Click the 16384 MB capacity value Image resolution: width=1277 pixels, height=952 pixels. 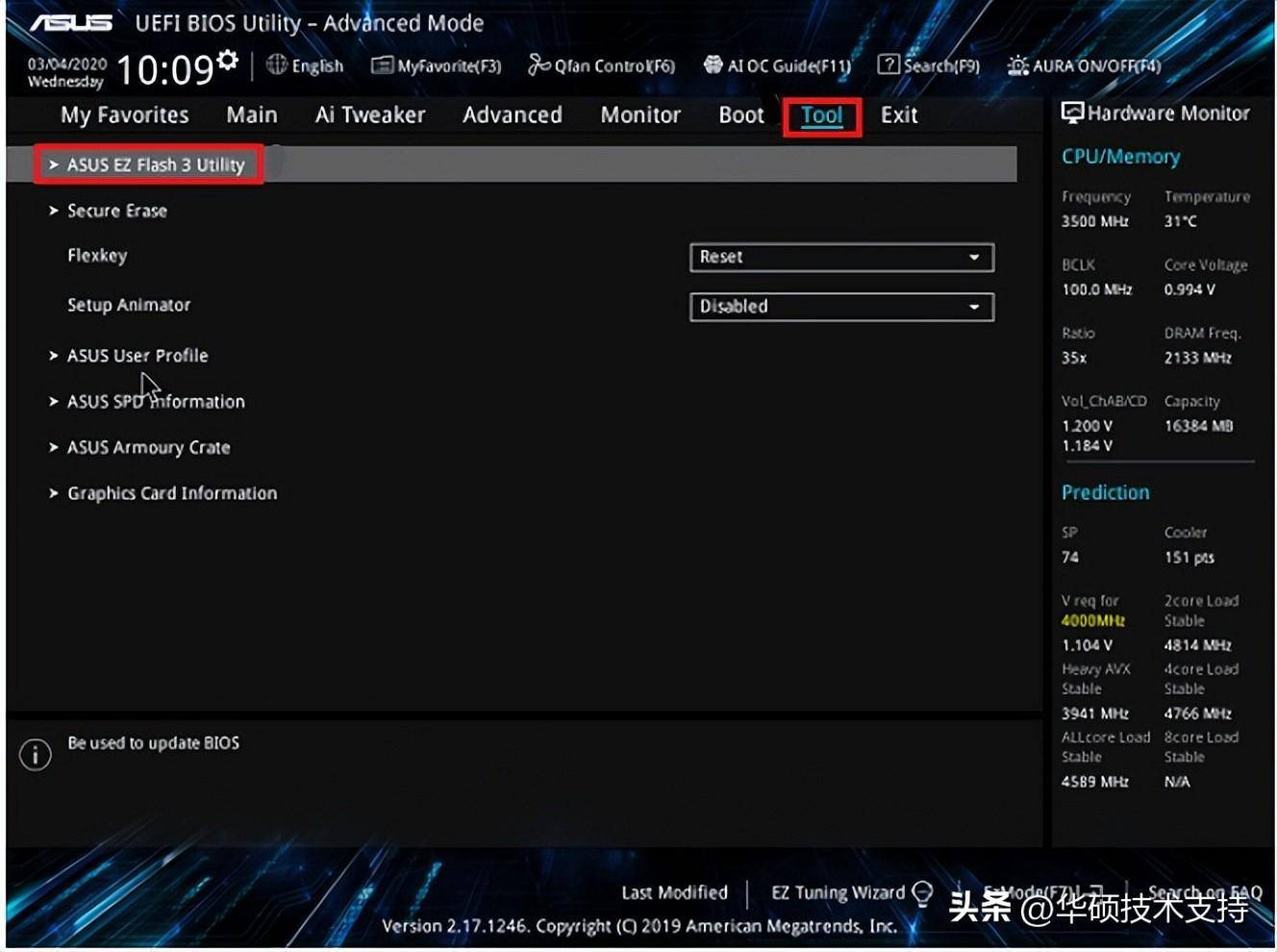1199,426
